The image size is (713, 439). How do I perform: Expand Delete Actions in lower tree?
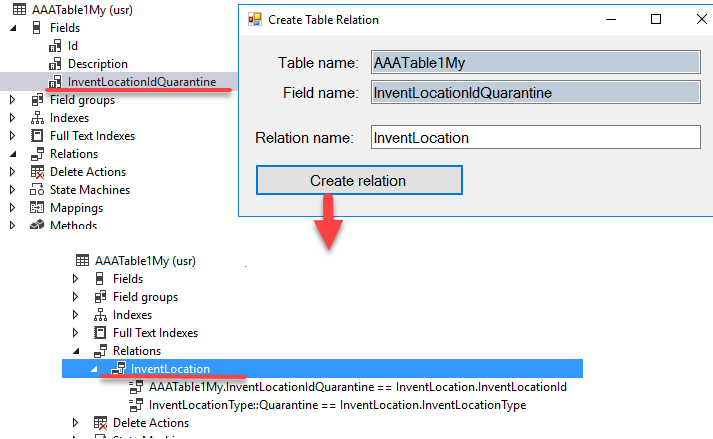[x=75, y=423]
